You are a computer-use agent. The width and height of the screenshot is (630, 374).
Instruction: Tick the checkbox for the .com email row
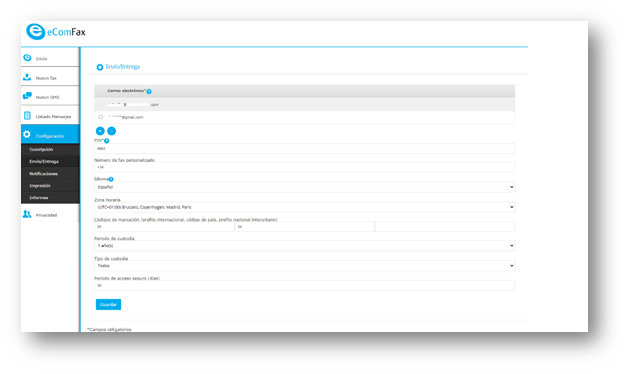tap(100, 104)
